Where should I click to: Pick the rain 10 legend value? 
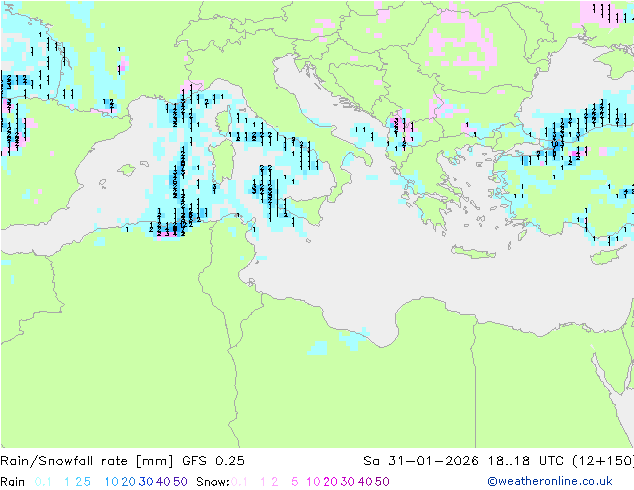(111, 482)
